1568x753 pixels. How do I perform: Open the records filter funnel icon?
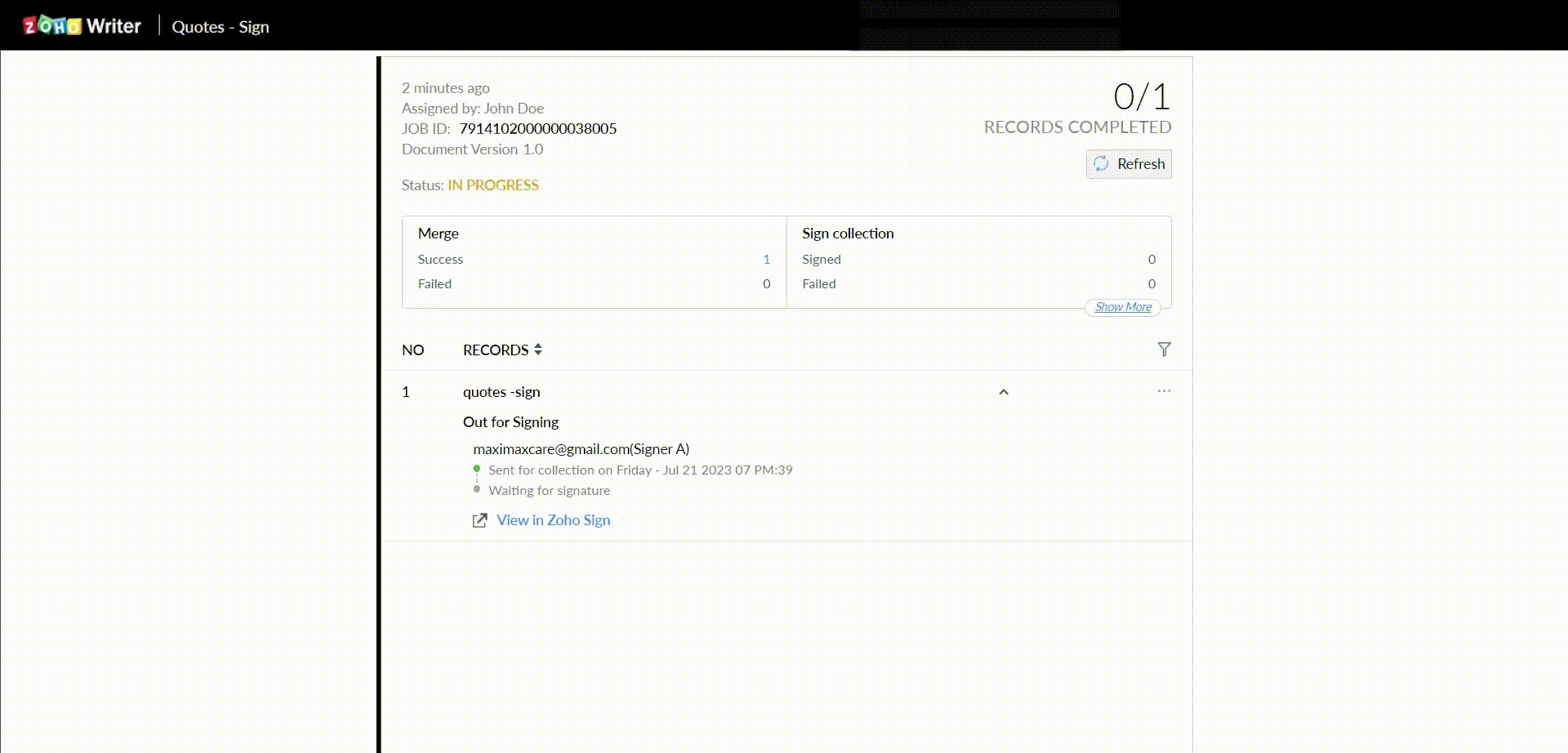click(x=1164, y=350)
